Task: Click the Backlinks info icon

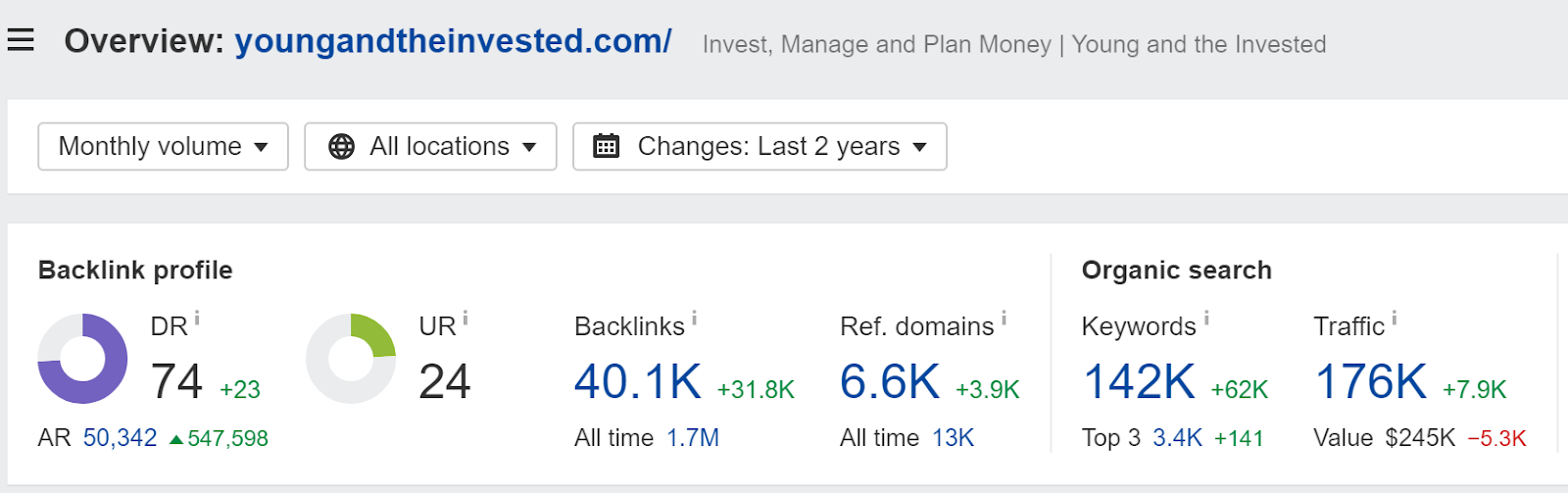Action: 694,318
